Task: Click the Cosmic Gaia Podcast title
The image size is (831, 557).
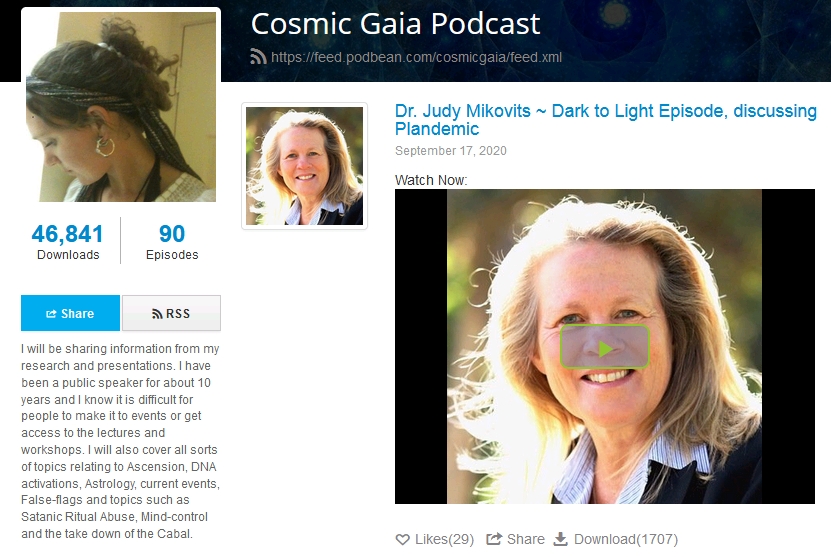Action: click(x=395, y=24)
